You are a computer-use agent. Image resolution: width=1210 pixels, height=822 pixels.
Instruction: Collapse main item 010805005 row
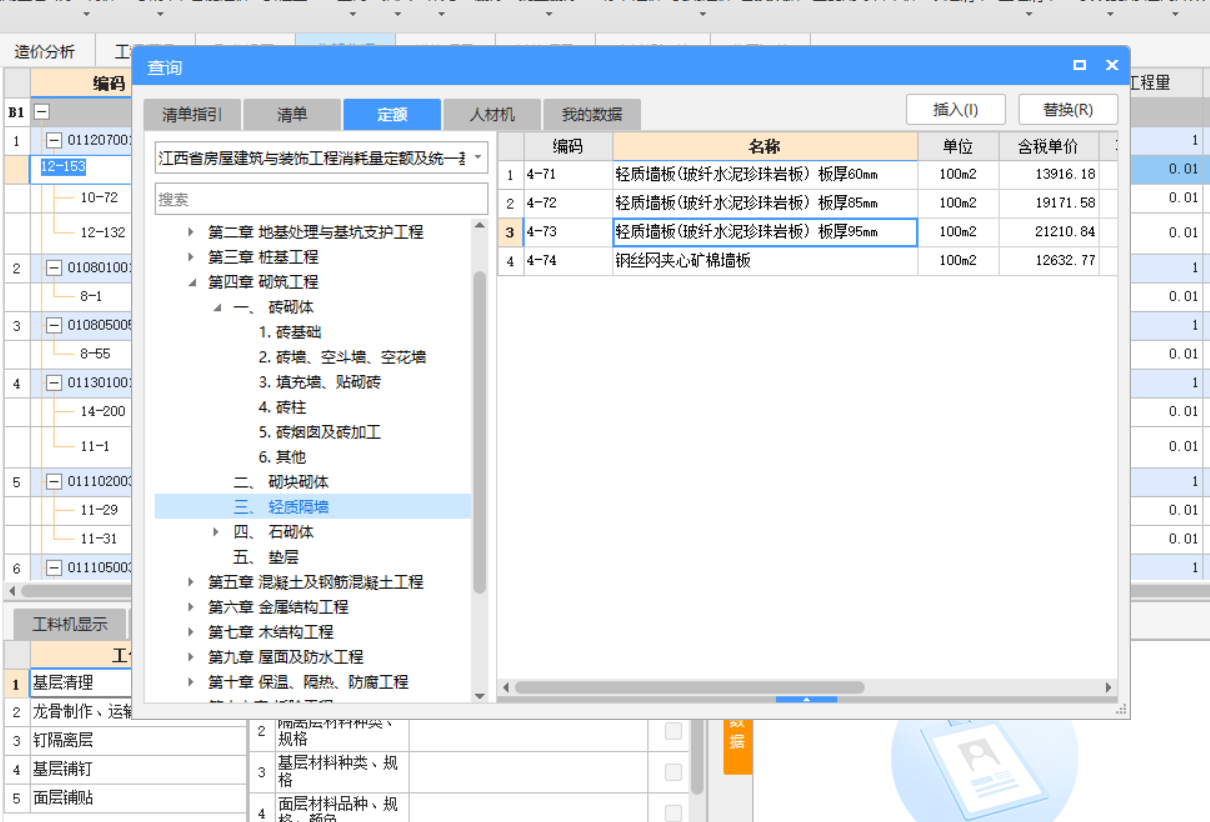[x=54, y=325]
